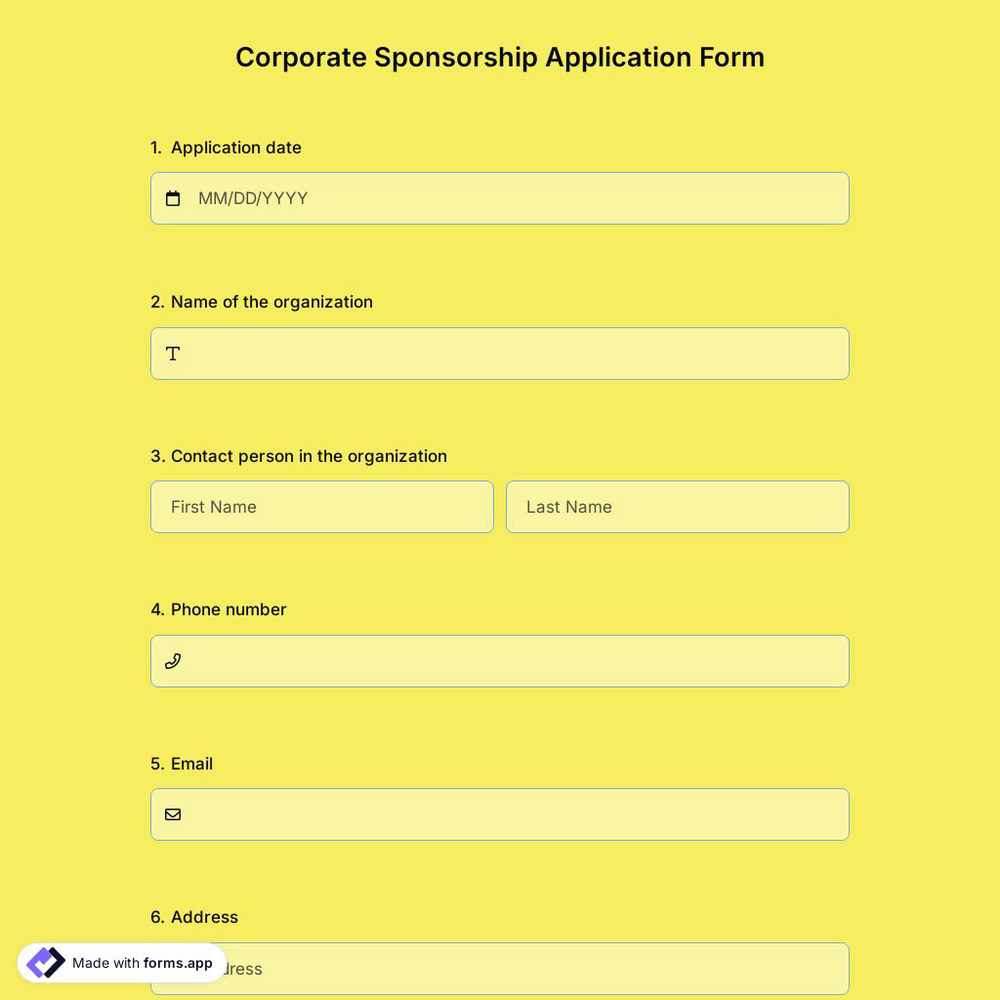Select the First Name input field
The height and width of the screenshot is (1000, 1000).
pos(321,507)
